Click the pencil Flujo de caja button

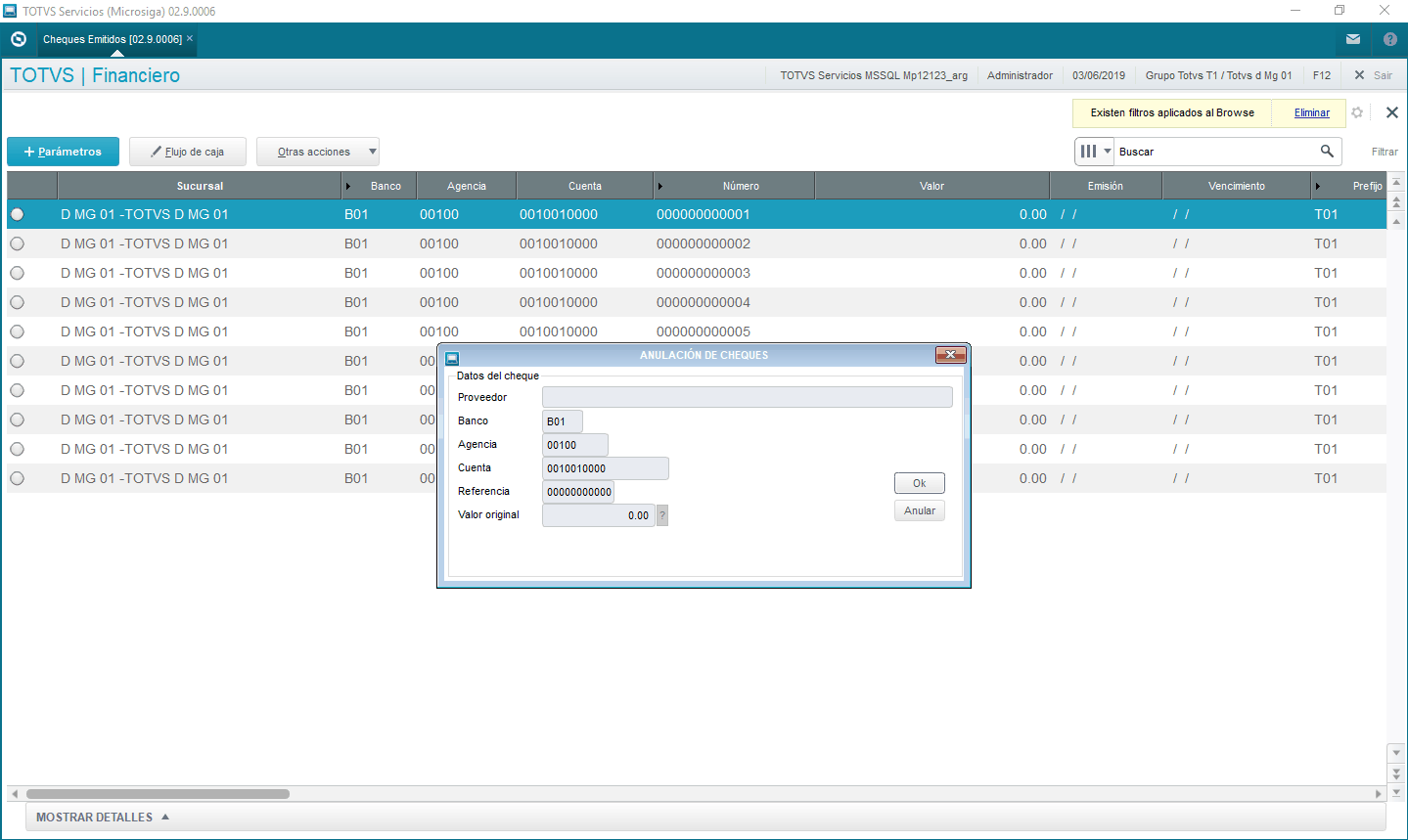[x=188, y=152]
